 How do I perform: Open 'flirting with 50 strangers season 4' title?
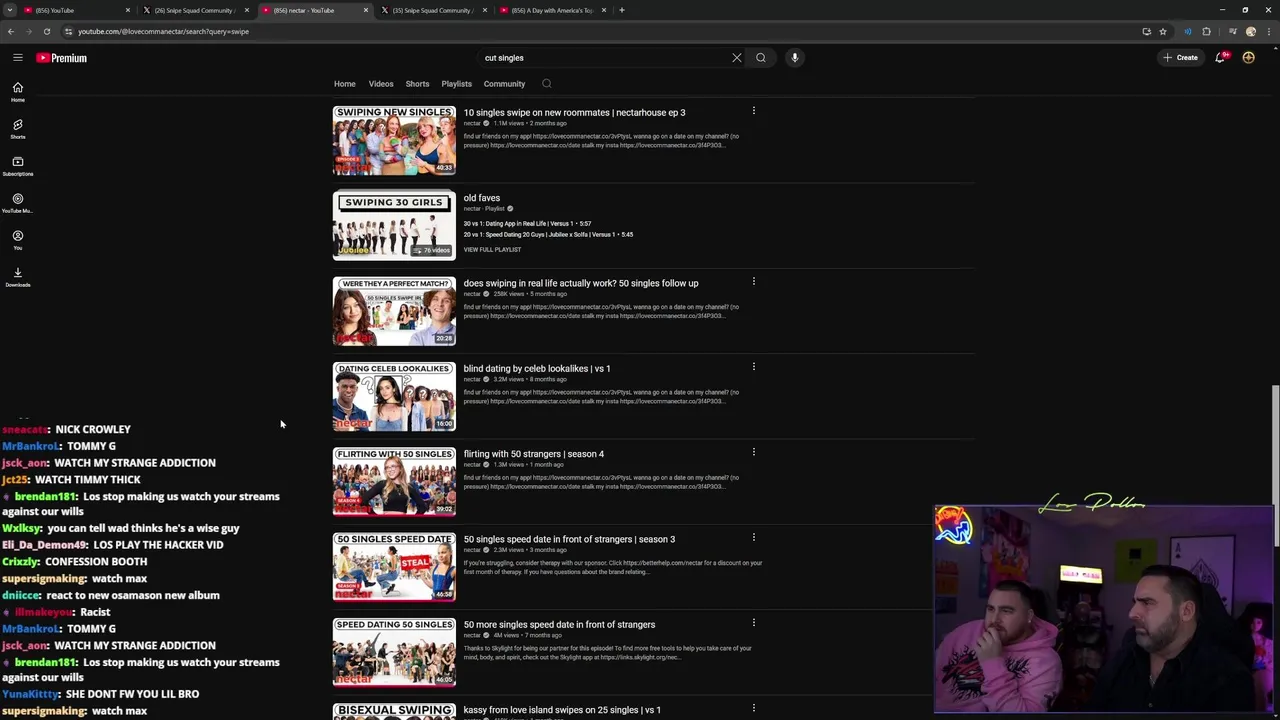534,454
